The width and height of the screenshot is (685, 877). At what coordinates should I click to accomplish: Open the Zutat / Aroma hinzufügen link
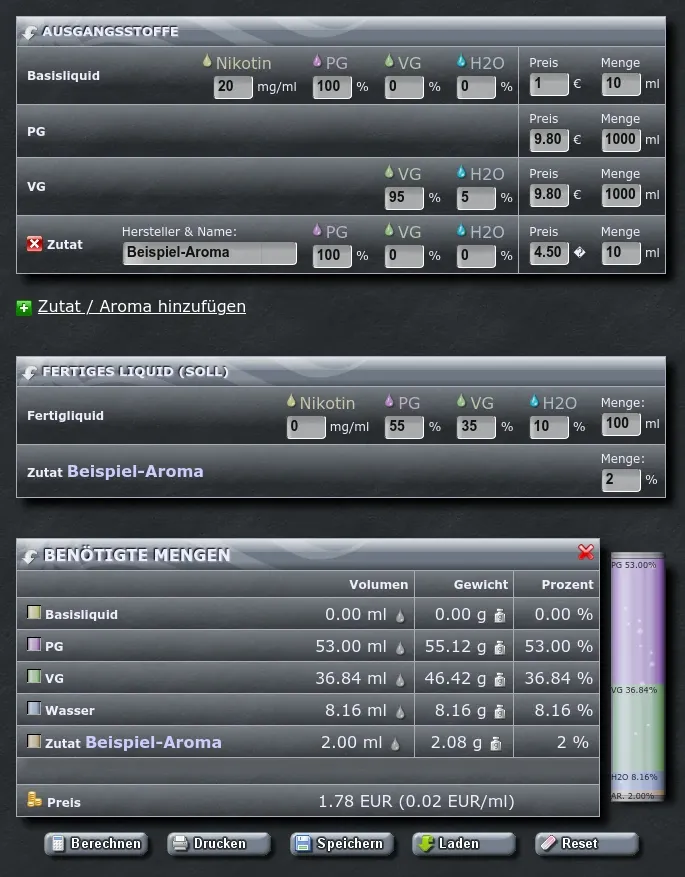[141, 307]
